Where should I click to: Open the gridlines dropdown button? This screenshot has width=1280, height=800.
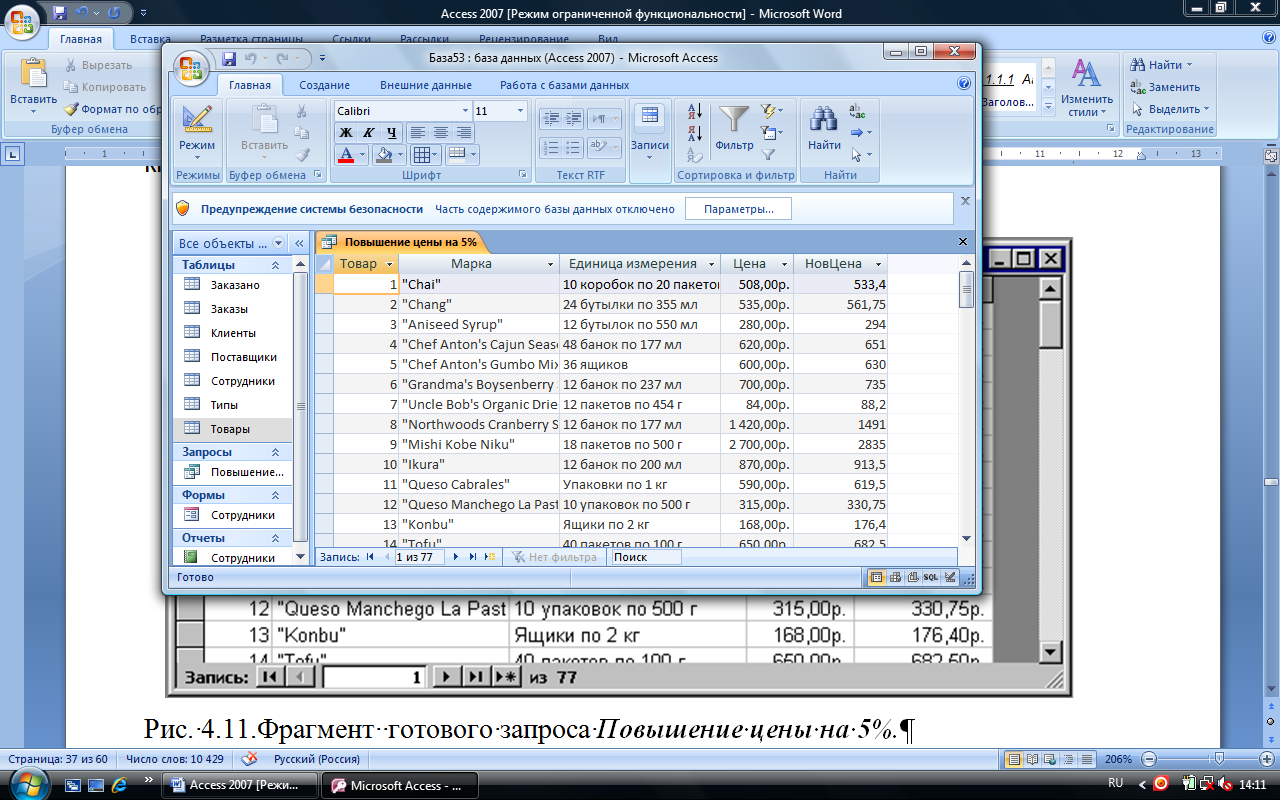pyautogui.click(x=426, y=155)
